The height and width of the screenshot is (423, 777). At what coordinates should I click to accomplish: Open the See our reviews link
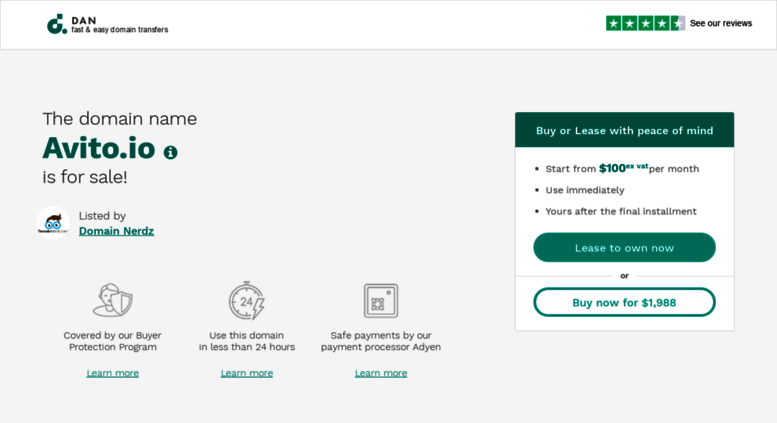[x=721, y=23]
